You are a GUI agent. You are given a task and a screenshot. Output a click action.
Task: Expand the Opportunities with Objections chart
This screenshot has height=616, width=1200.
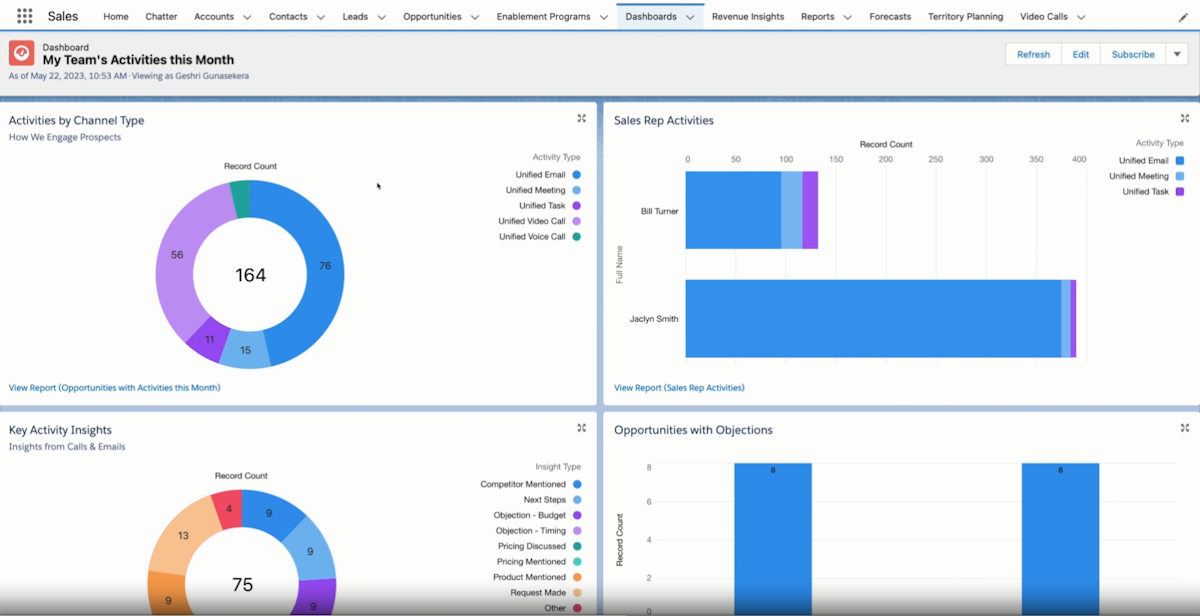(1184, 428)
